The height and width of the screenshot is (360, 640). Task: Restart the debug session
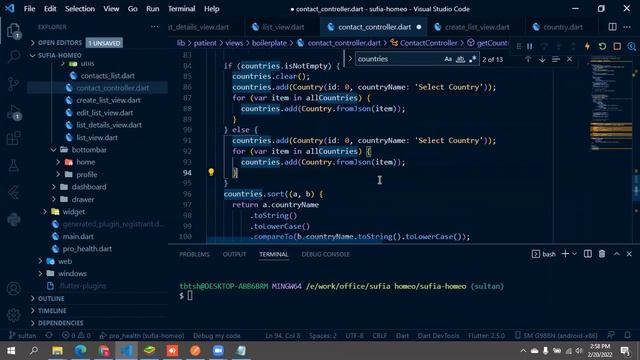[x=602, y=46]
